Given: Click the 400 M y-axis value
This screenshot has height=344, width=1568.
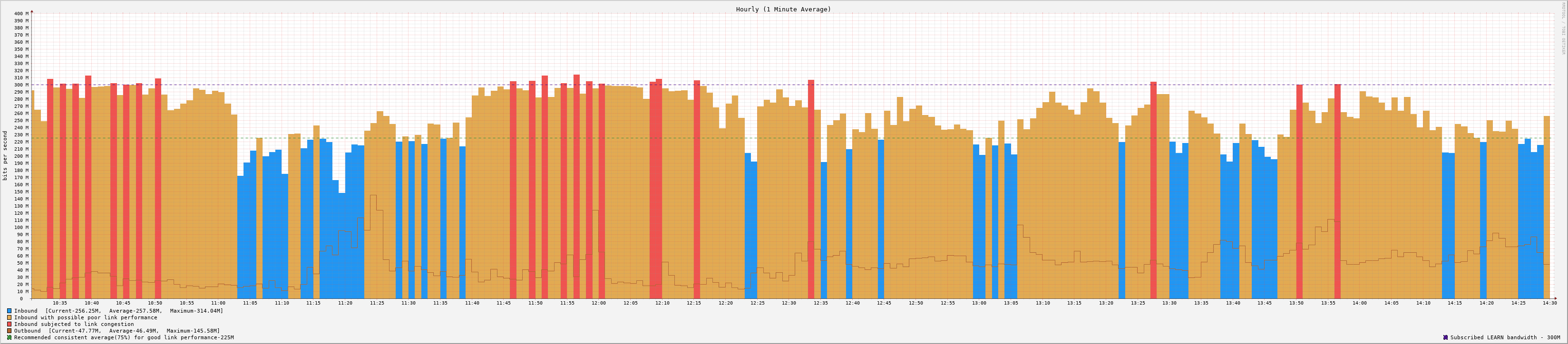Looking at the screenshot, I should (x=21, y=13).
